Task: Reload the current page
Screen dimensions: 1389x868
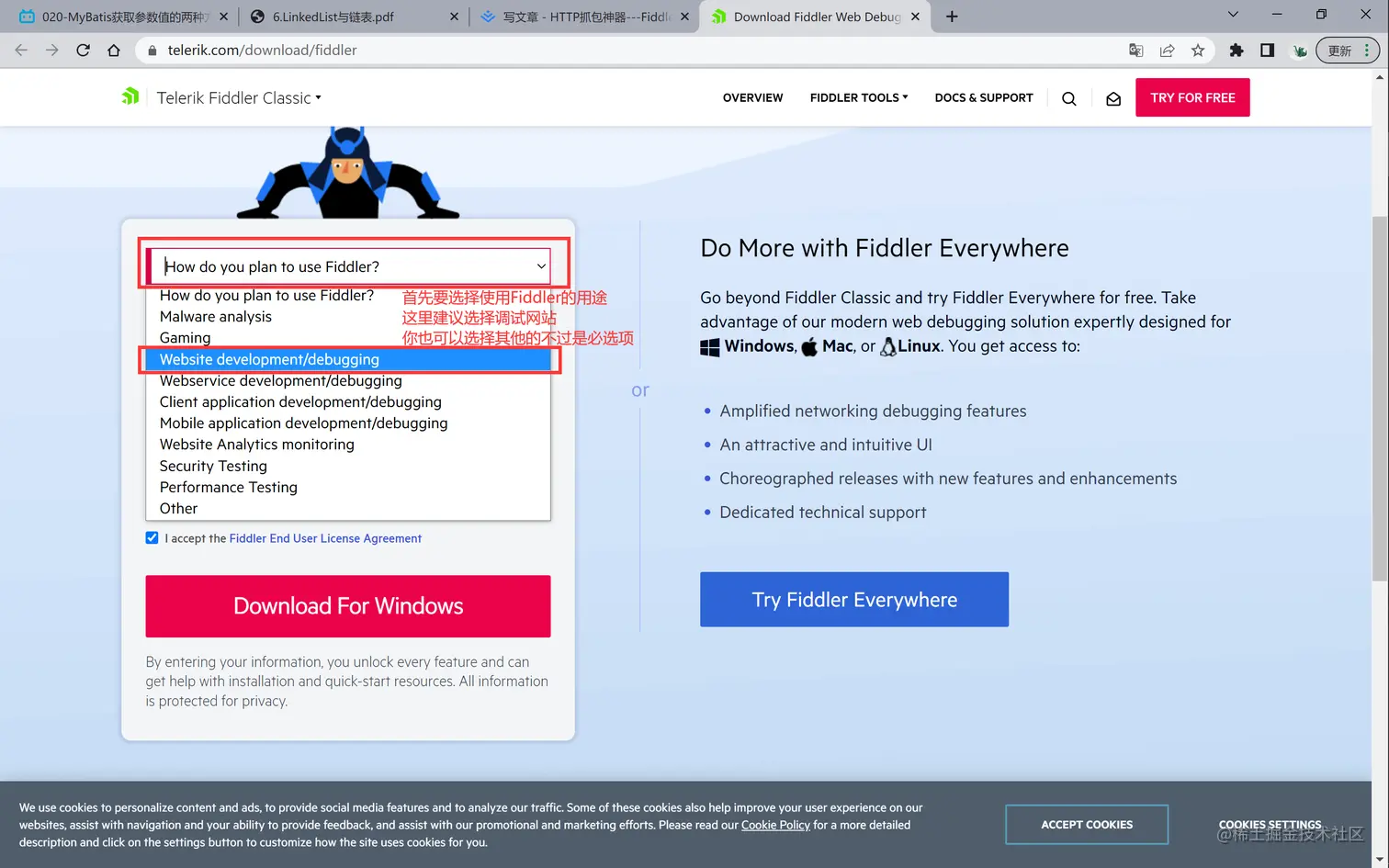Action: 83,50
